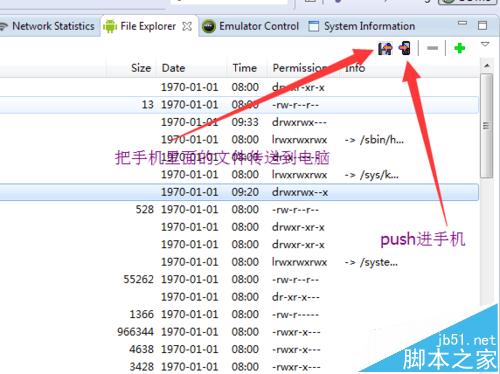Select the row linking to /sys/k...
Image resolution: width=500 pixels, height=374 pixels.
(x=239, y=175)
